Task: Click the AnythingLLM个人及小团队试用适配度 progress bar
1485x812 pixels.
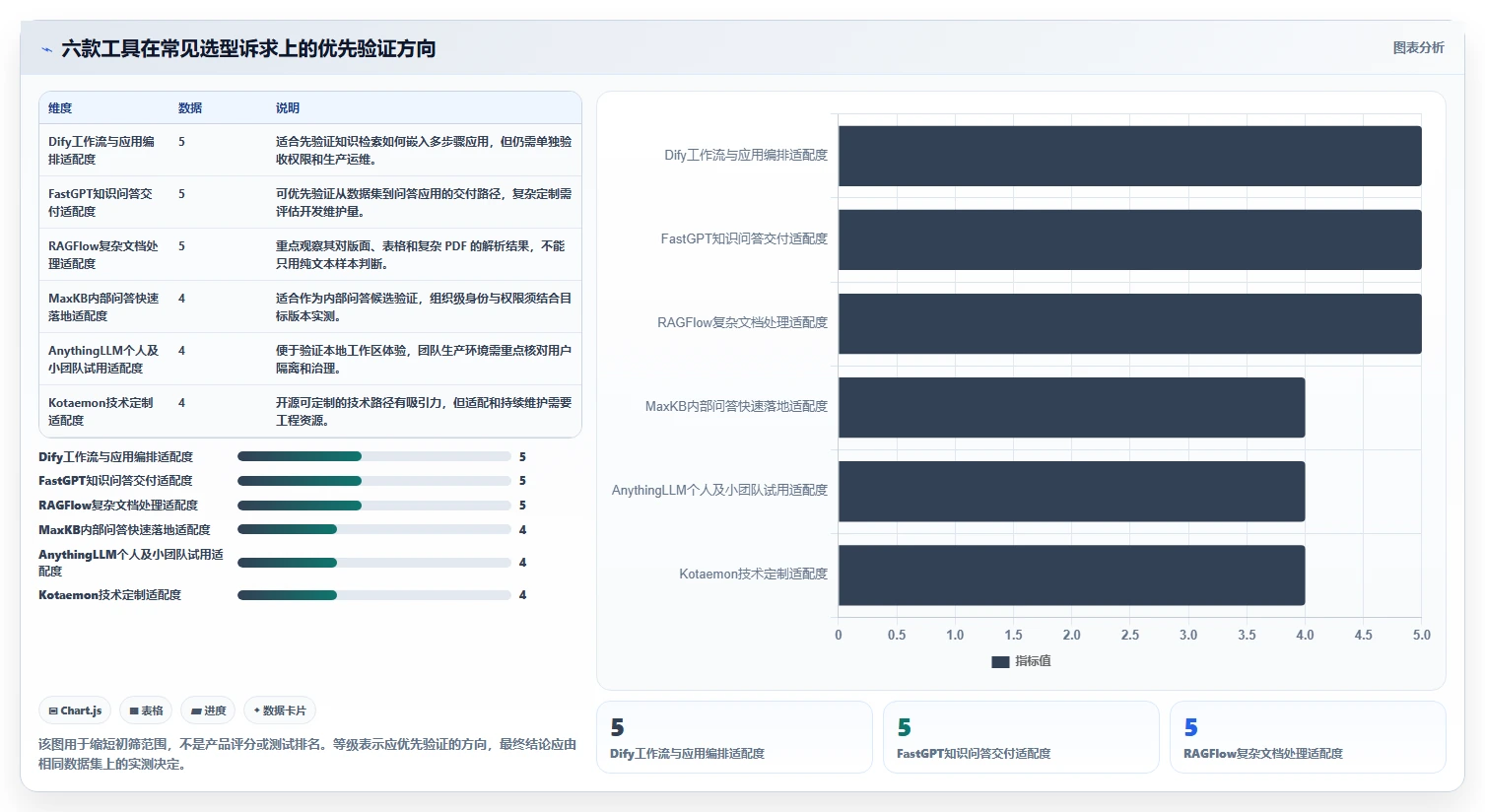Action: click(x=374, y=563)
